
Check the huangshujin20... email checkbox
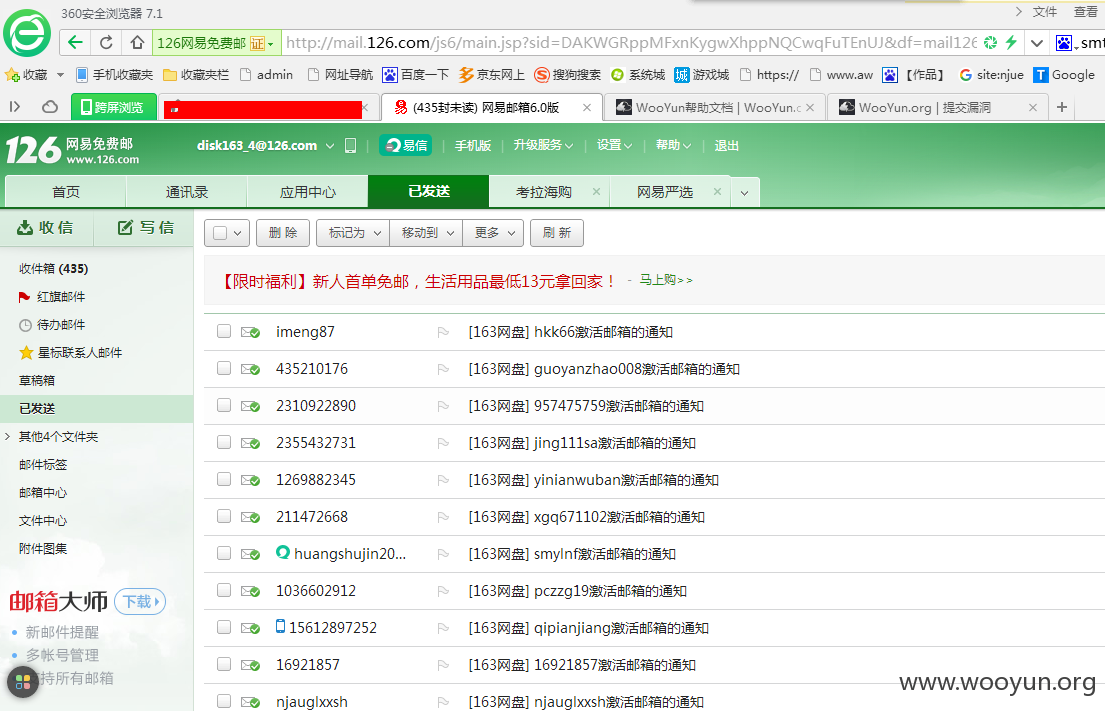[x=224, y=553]
